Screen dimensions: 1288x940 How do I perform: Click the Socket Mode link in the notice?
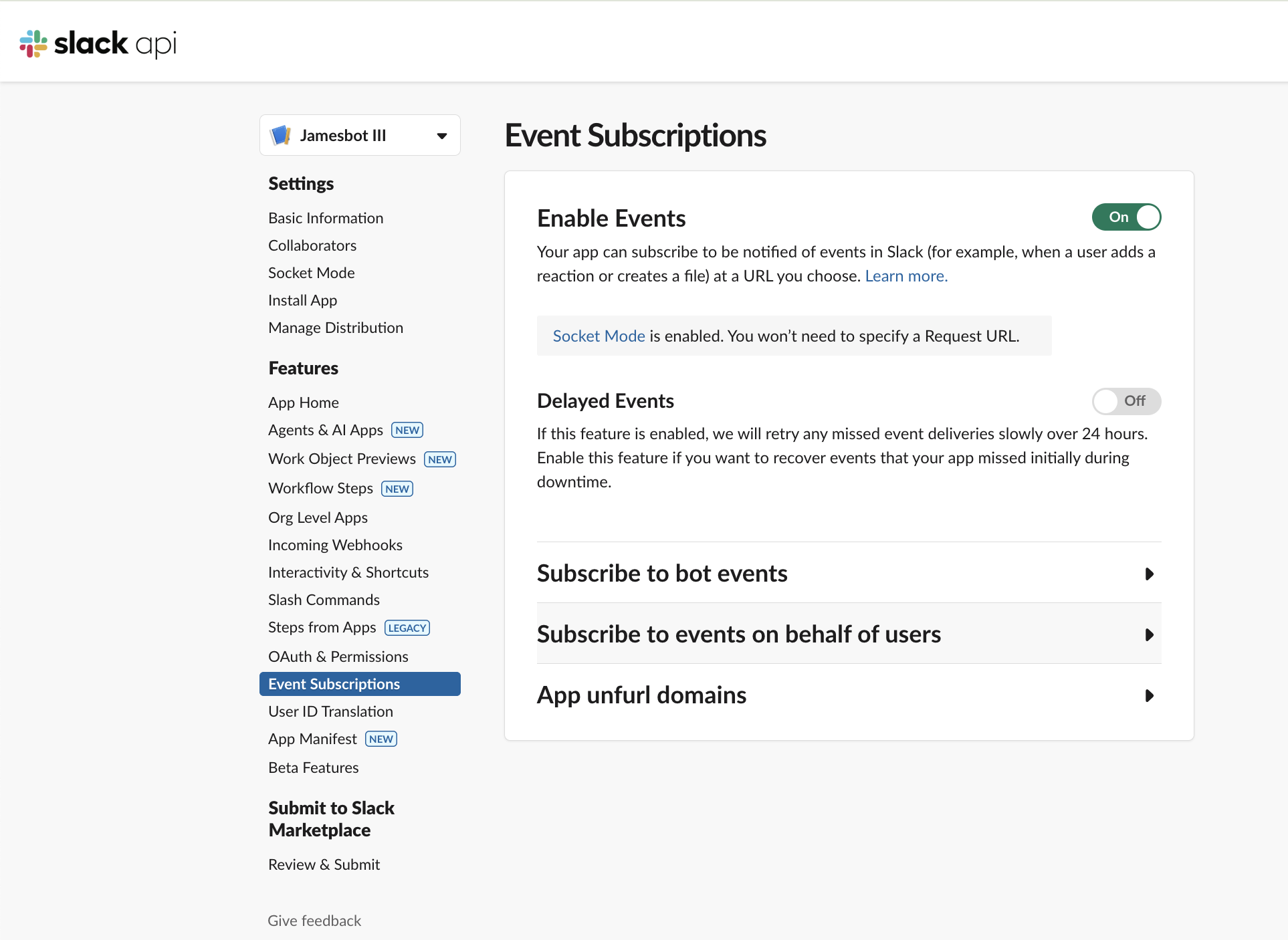coord(599,336)
